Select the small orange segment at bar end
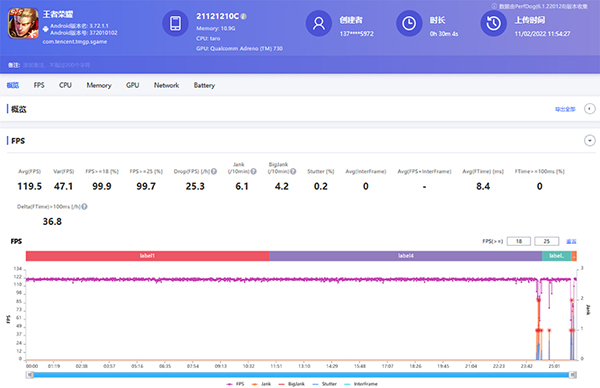Viewport: 600px width, 388px height. point(574,256)
